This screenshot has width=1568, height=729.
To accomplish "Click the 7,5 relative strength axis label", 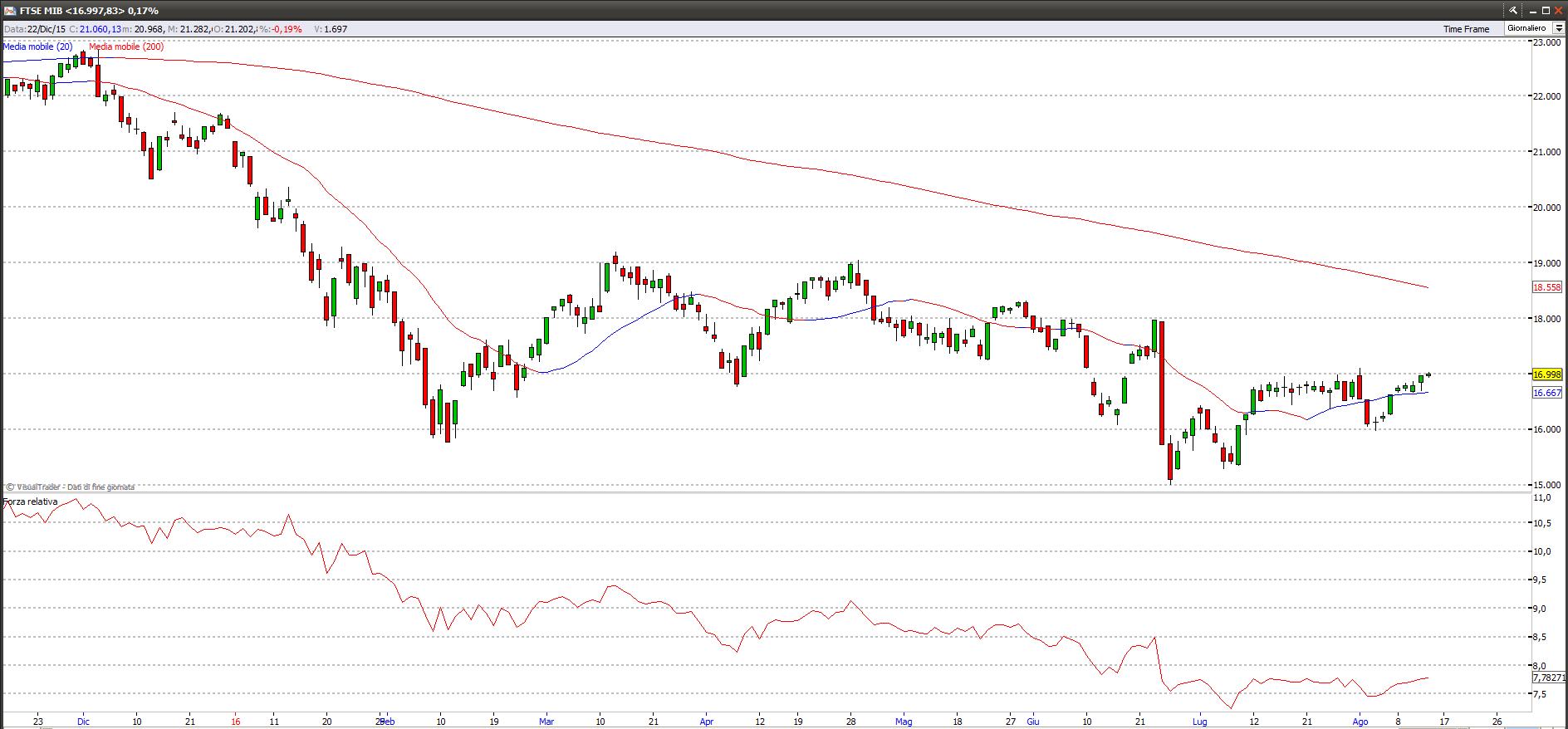I will click(x=1541, y=695).
